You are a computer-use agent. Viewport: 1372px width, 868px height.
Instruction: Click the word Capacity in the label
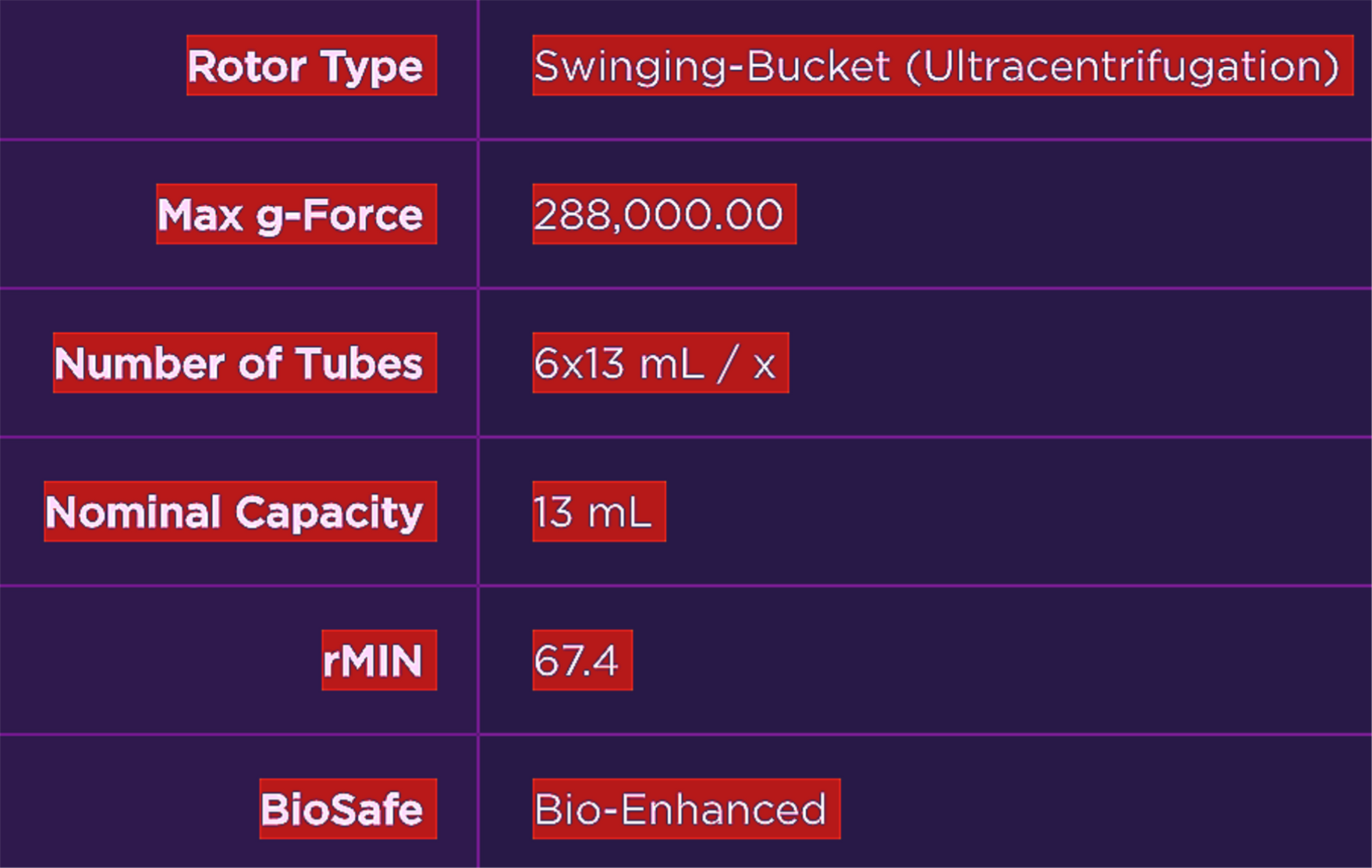[x=329, y=512]
